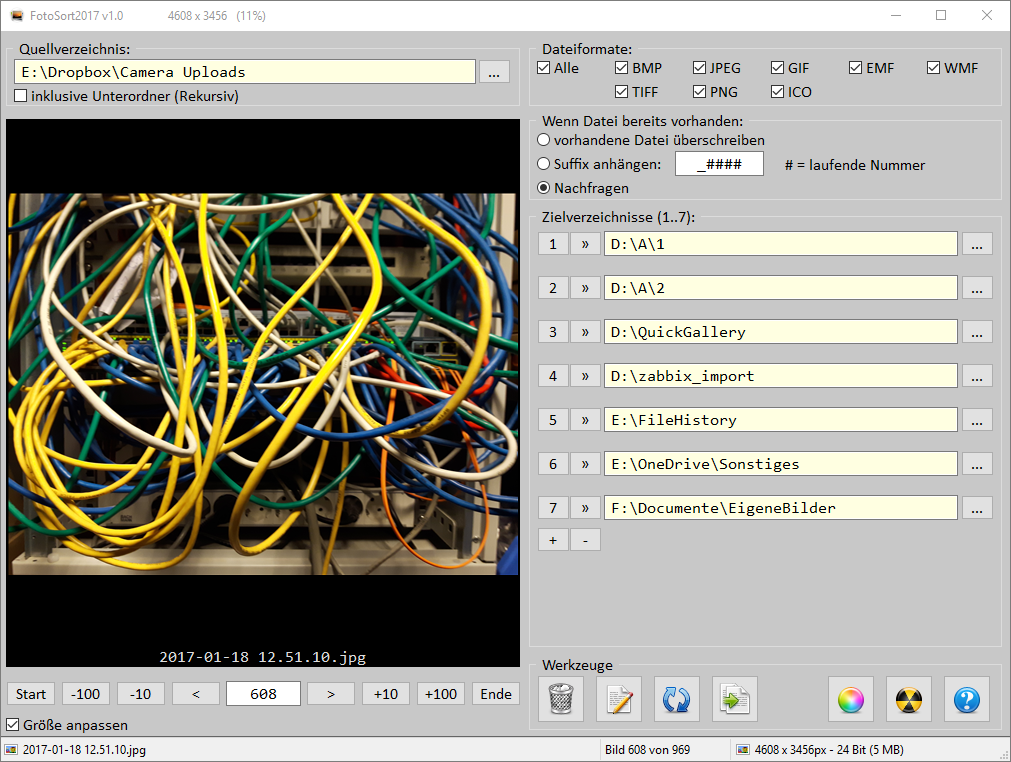
Task: Open folder browser for D:\QuickGallery target
Action: point(977,332)
